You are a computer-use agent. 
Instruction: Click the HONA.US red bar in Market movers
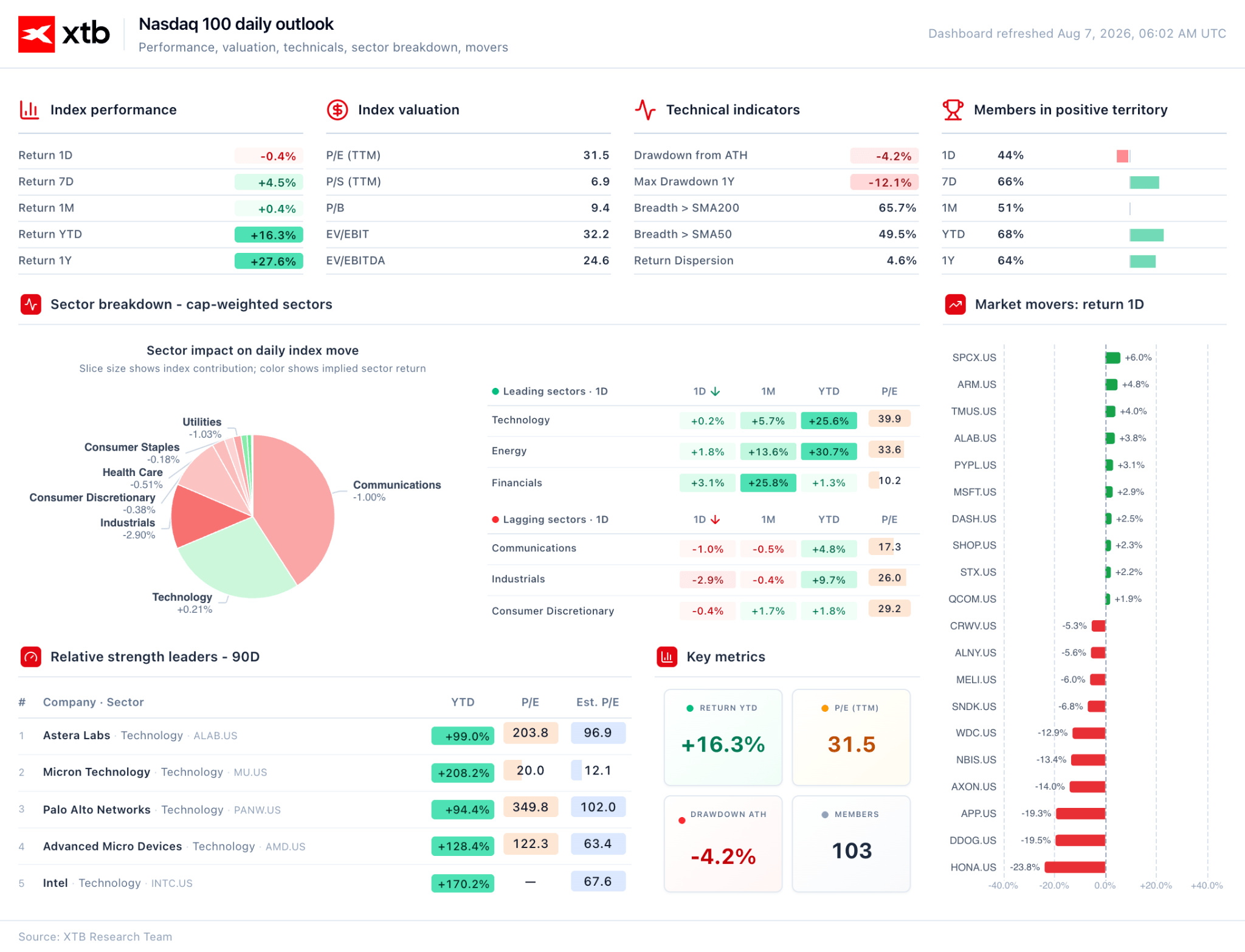point(1075,867)
